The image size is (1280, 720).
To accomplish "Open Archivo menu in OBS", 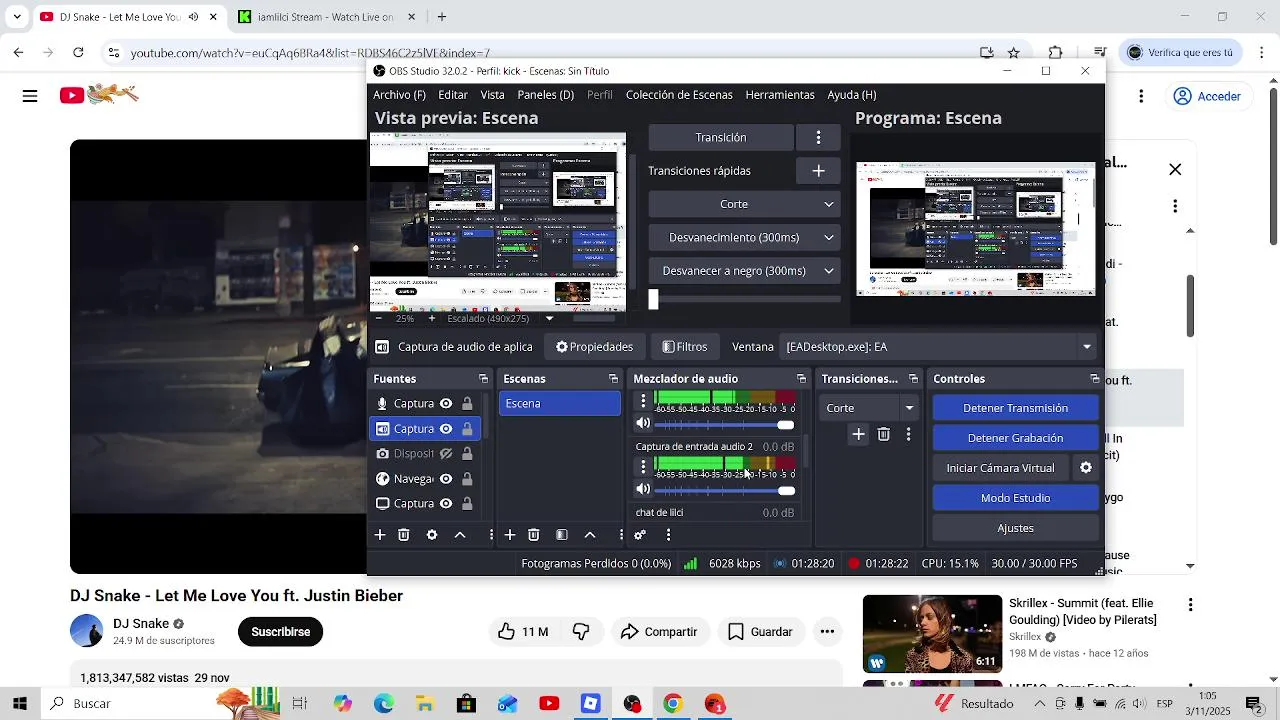I will click(399, 95).
